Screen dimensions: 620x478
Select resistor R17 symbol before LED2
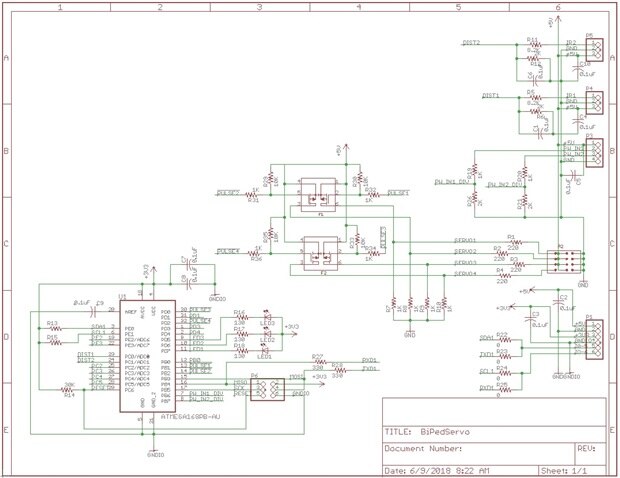[241, 334]
